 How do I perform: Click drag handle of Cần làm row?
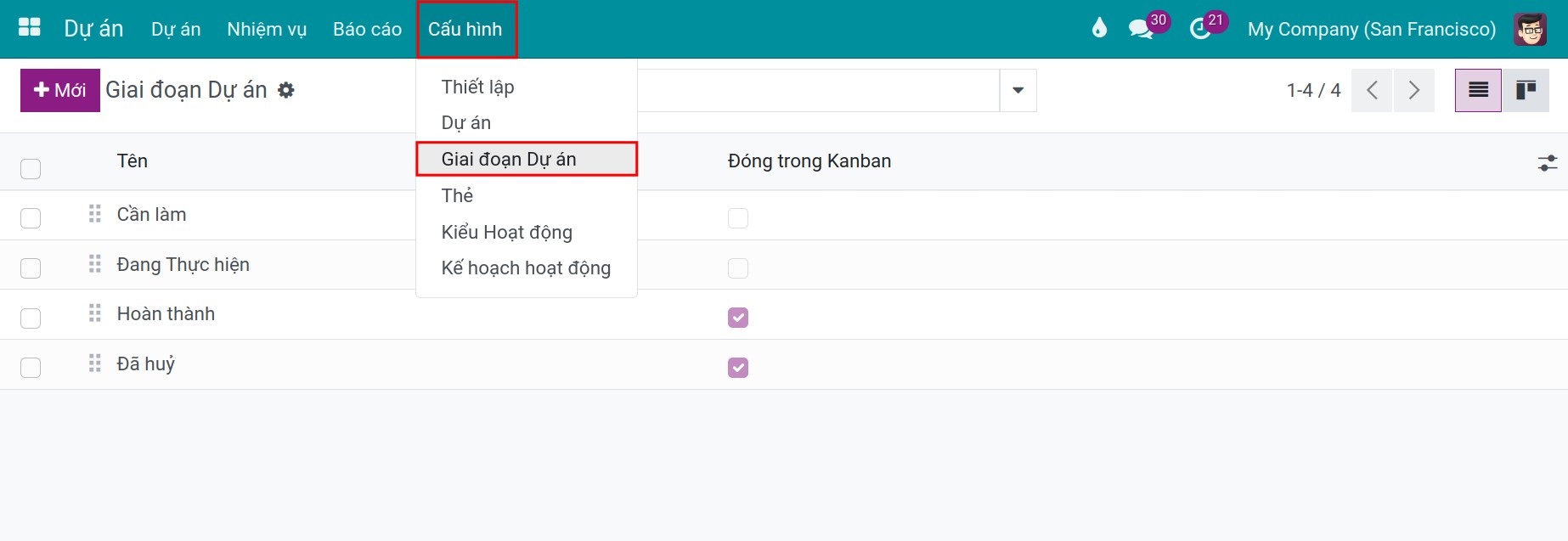[95, 213]
